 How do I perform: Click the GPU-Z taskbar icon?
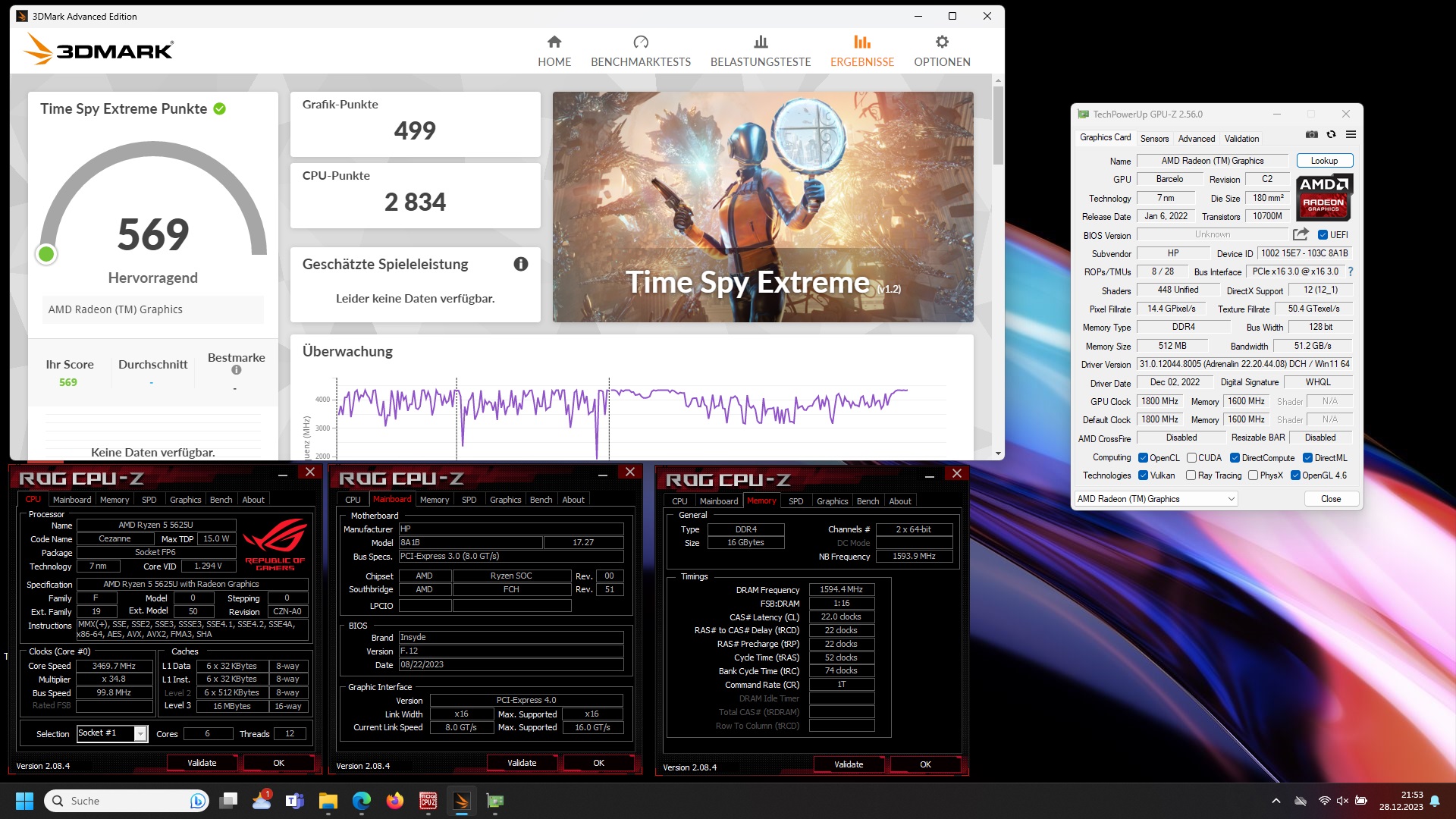click(x=495, y=801)
